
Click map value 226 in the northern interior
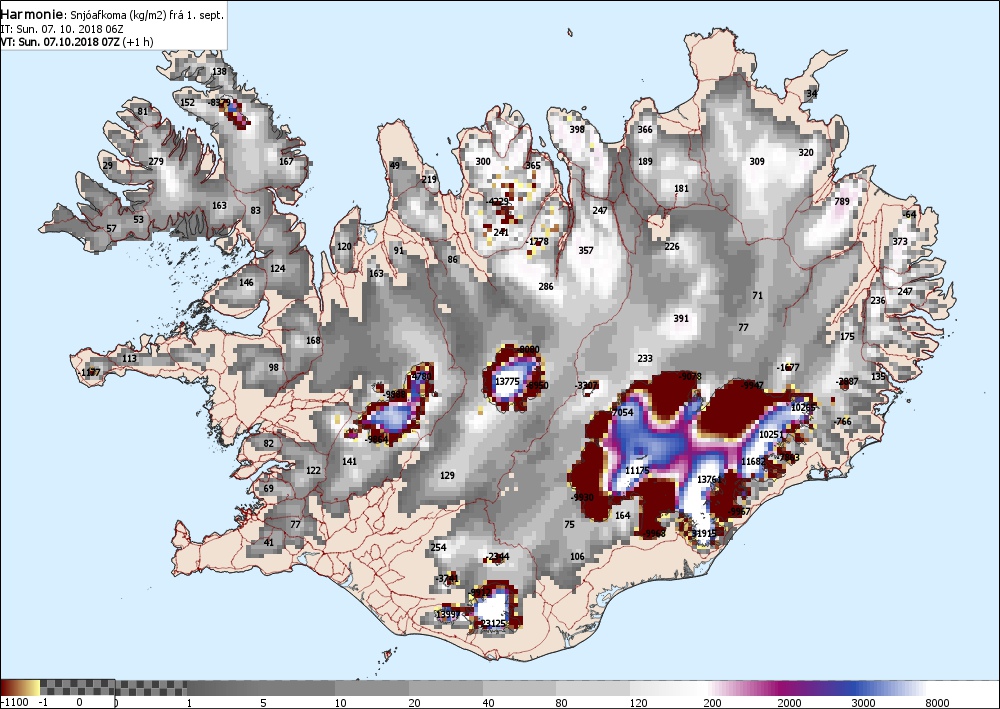672,246
